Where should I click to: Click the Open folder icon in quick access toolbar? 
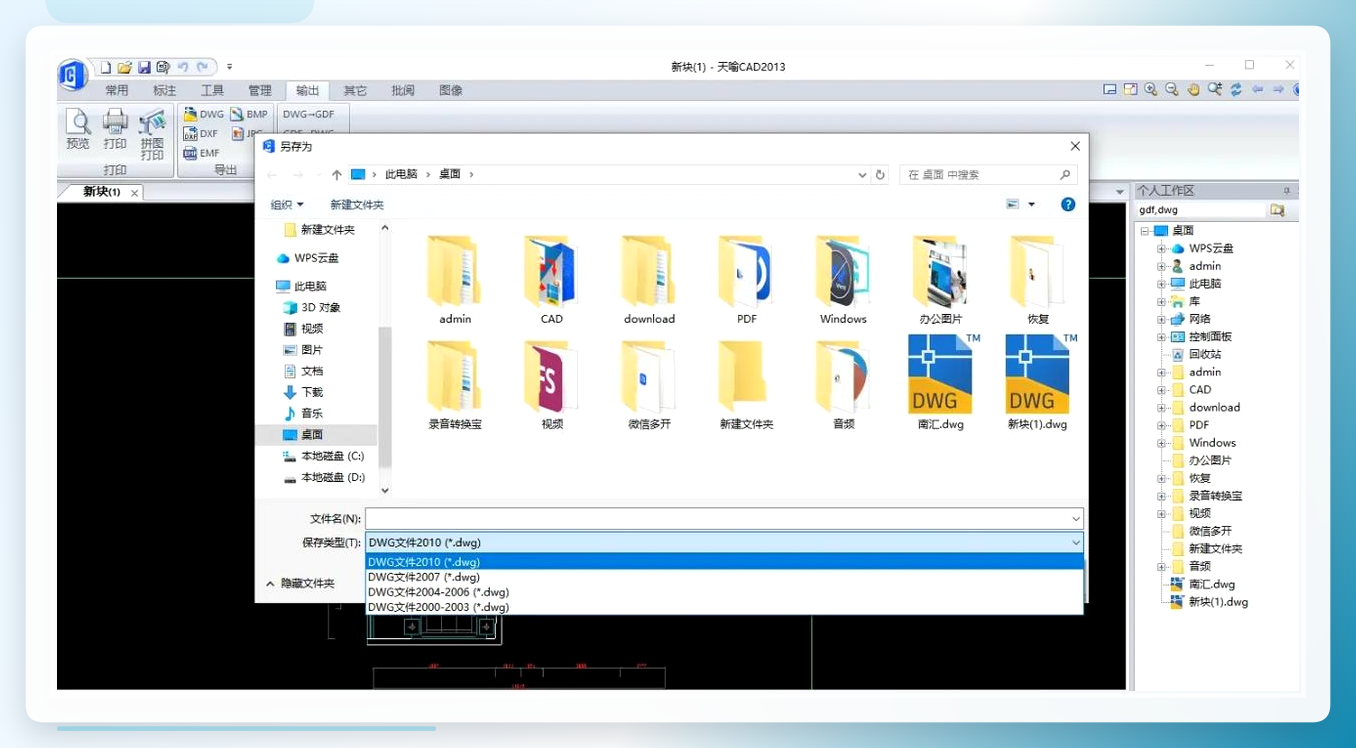point(124,67)
